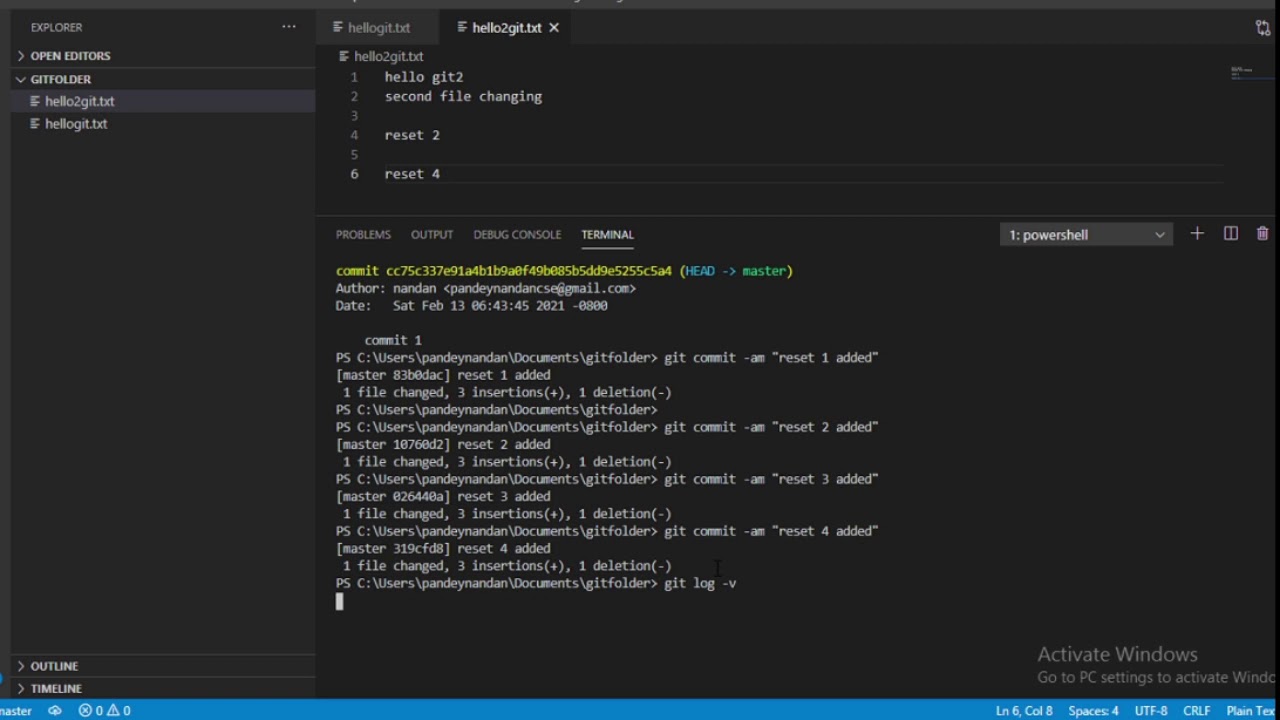1280x720 pixels.
Task: Click the 'reset 2' line in editor
Action: coord(412,135)
